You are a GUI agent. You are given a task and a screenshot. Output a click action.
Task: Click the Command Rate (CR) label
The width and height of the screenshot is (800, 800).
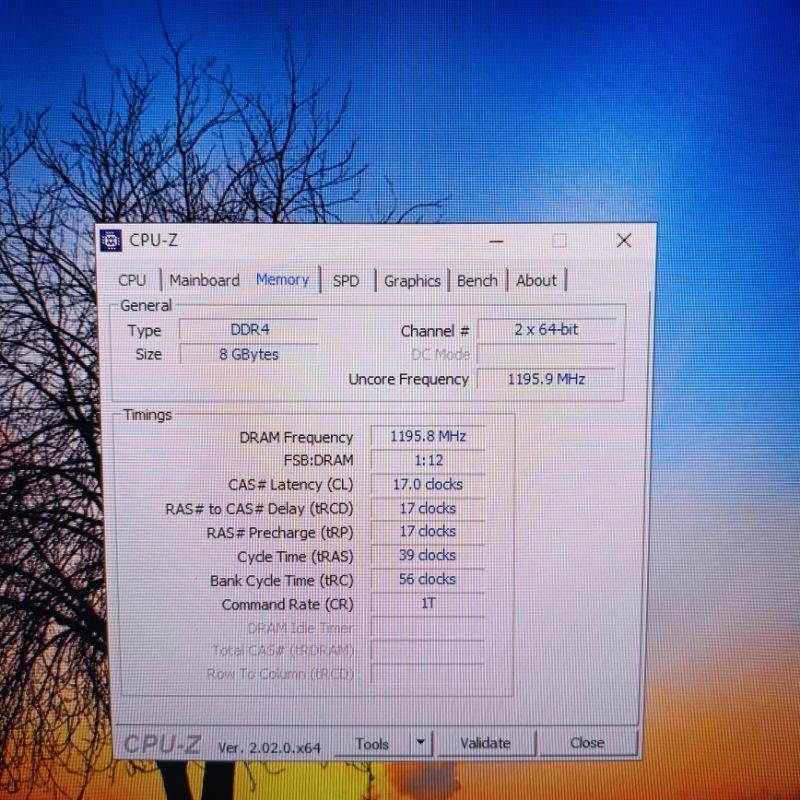tap(287, 605)
